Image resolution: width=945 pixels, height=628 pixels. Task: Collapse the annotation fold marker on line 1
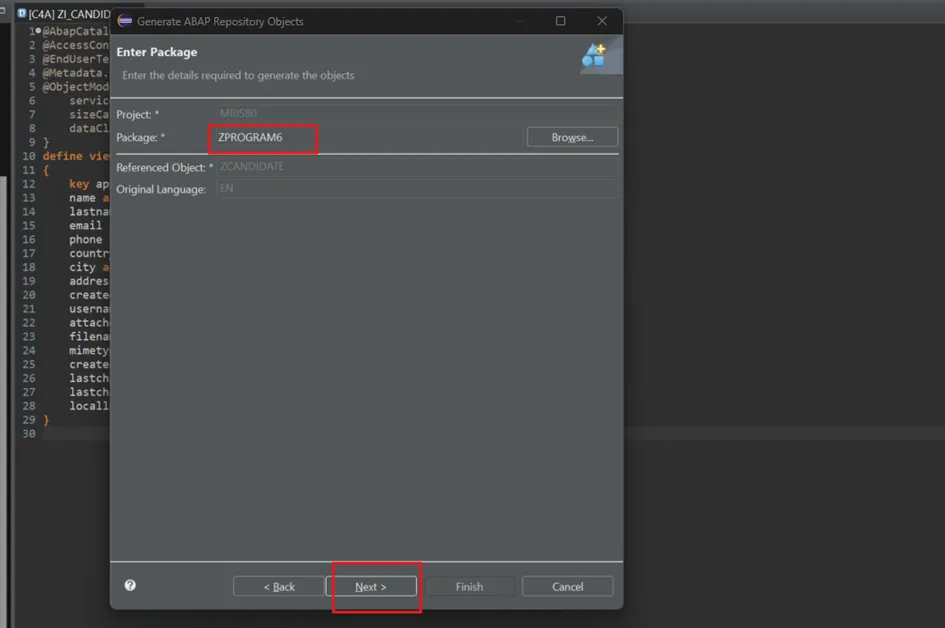[x=38, y=31]
